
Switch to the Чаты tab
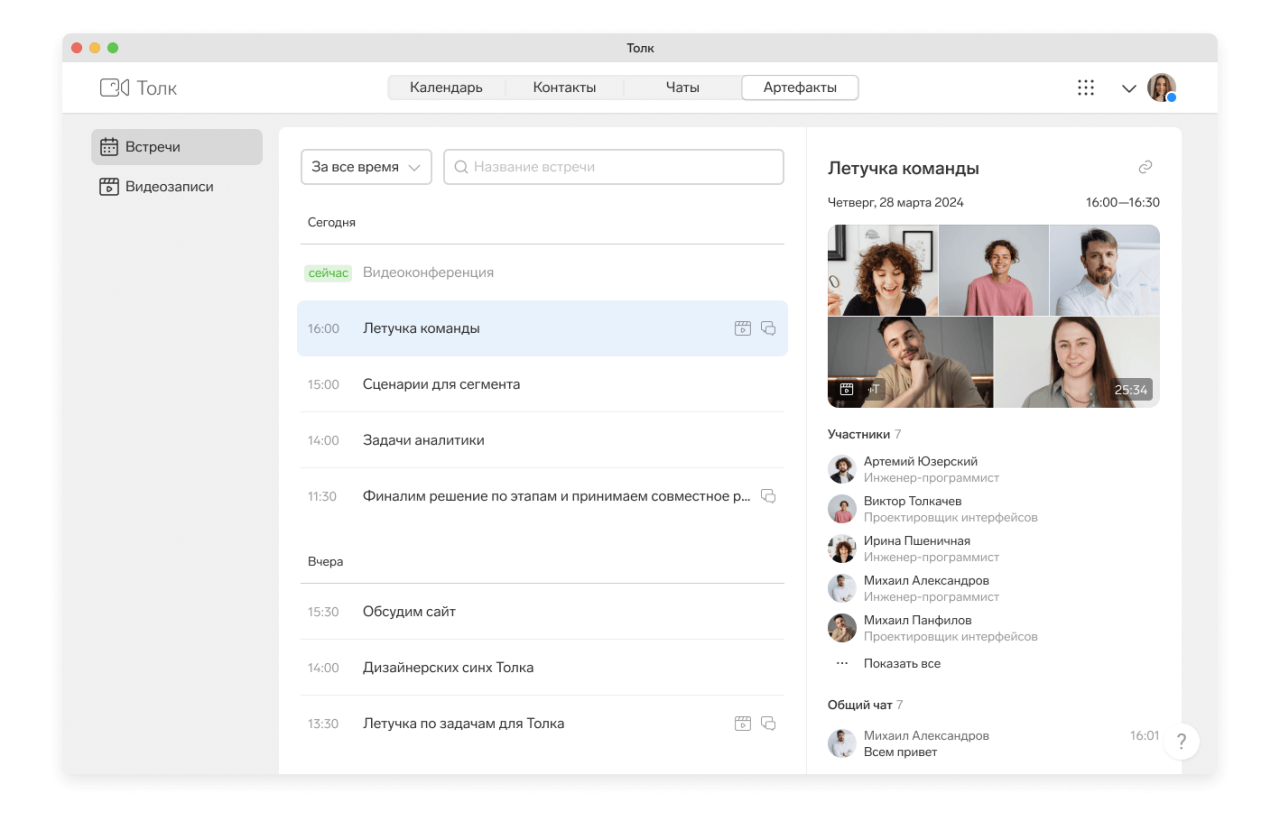tap(682, 88)
